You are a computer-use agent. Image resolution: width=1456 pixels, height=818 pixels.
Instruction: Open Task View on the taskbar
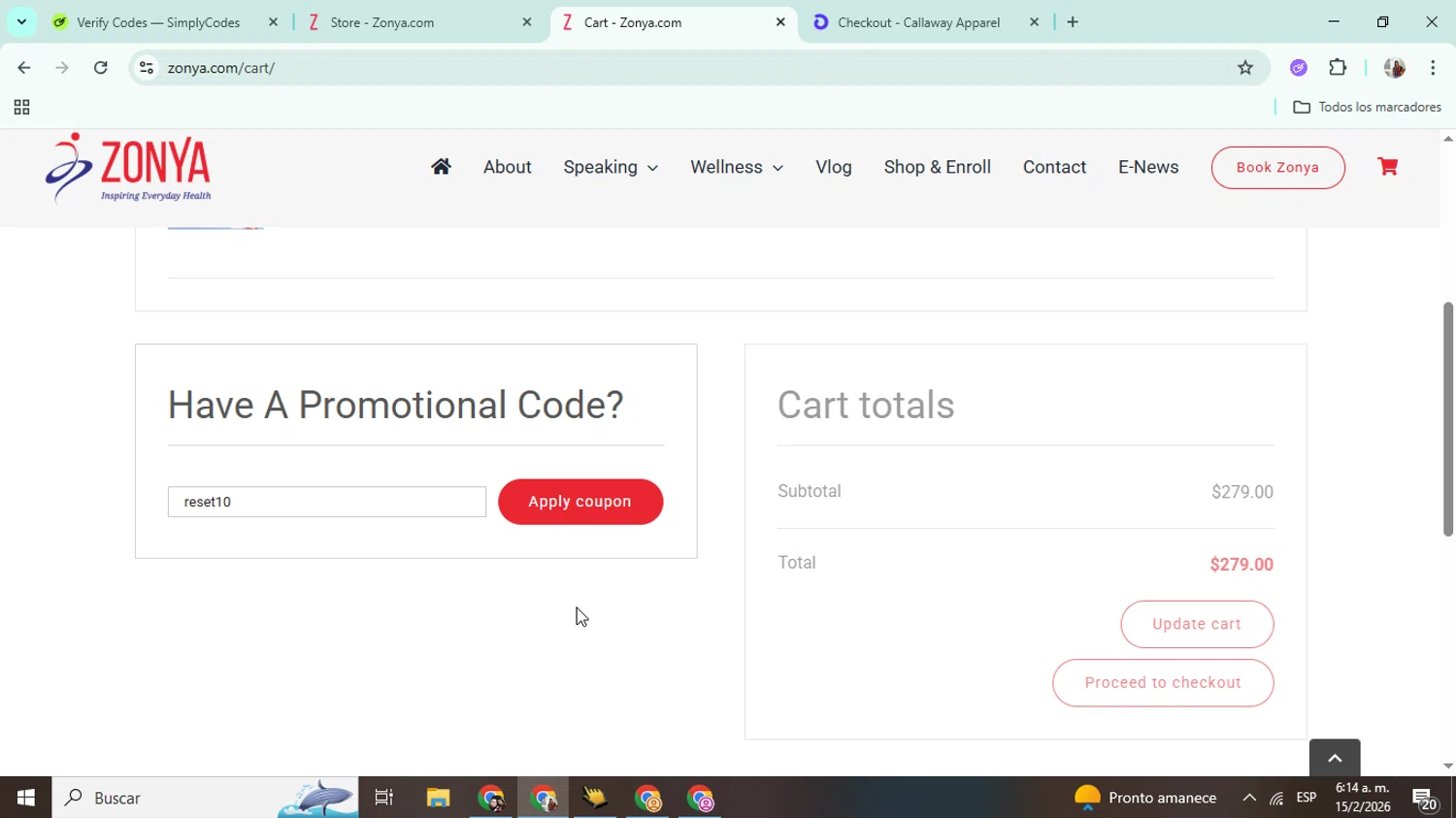384,798
